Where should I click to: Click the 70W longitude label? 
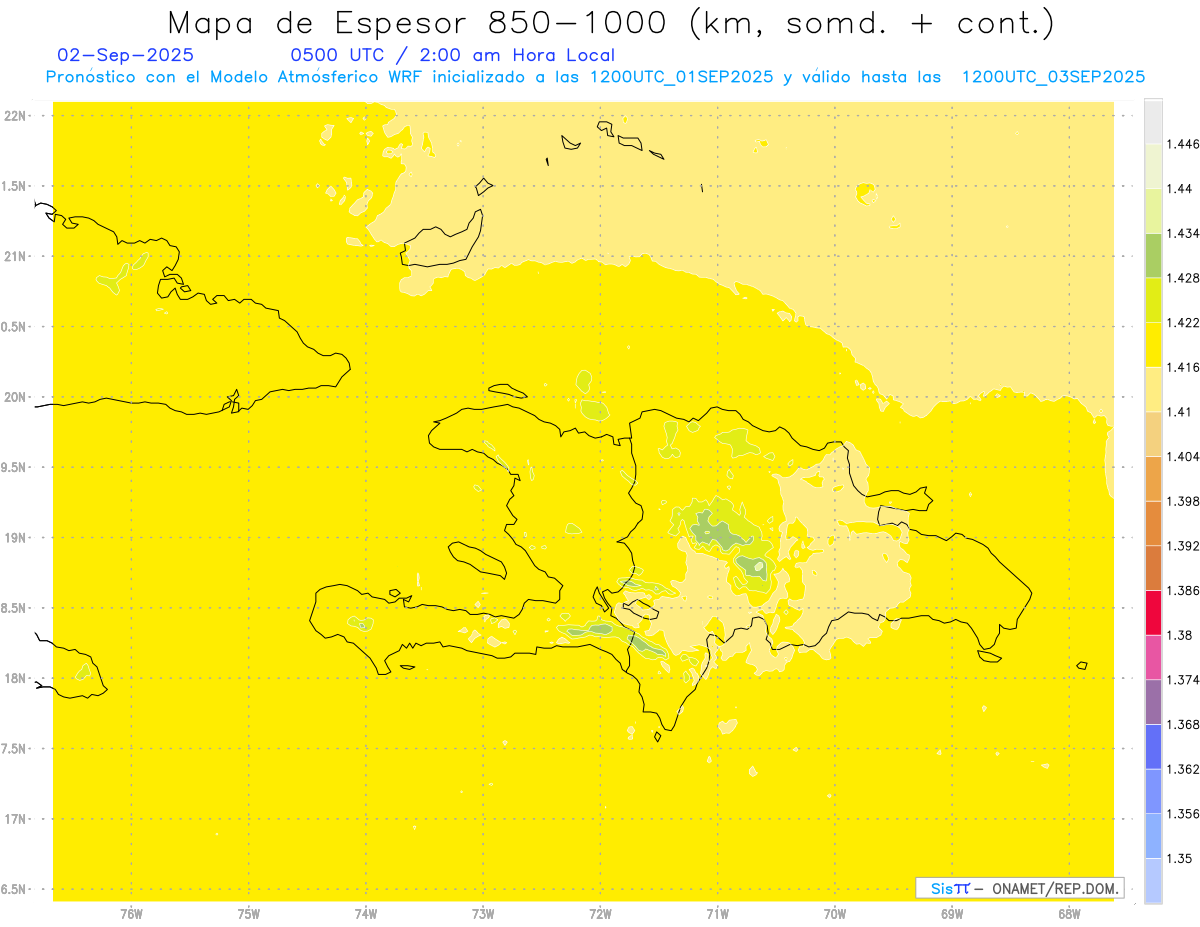(x=835, y=914)
